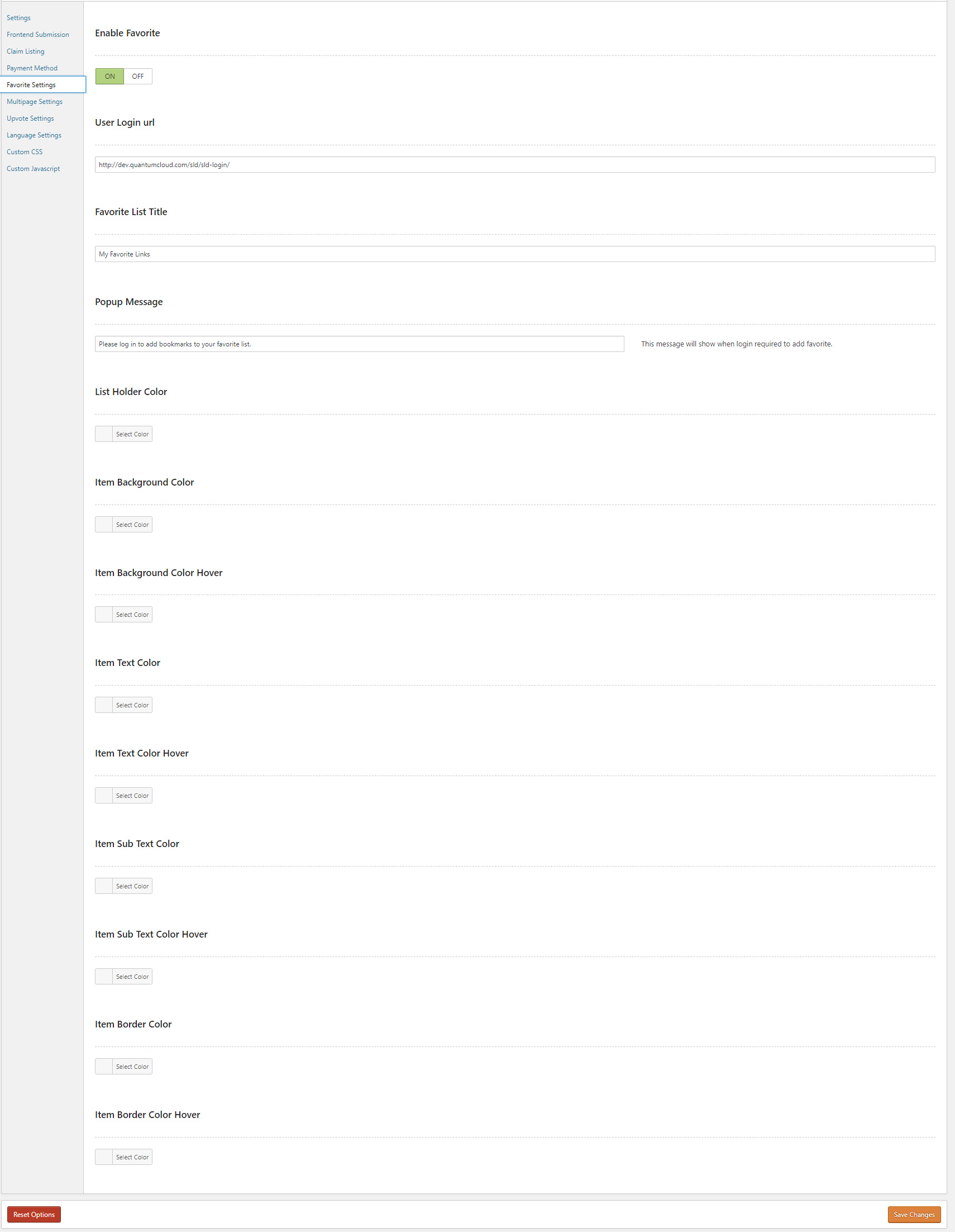
Task: Open Custom Javascript section
Action: click(x=34, y=169)
